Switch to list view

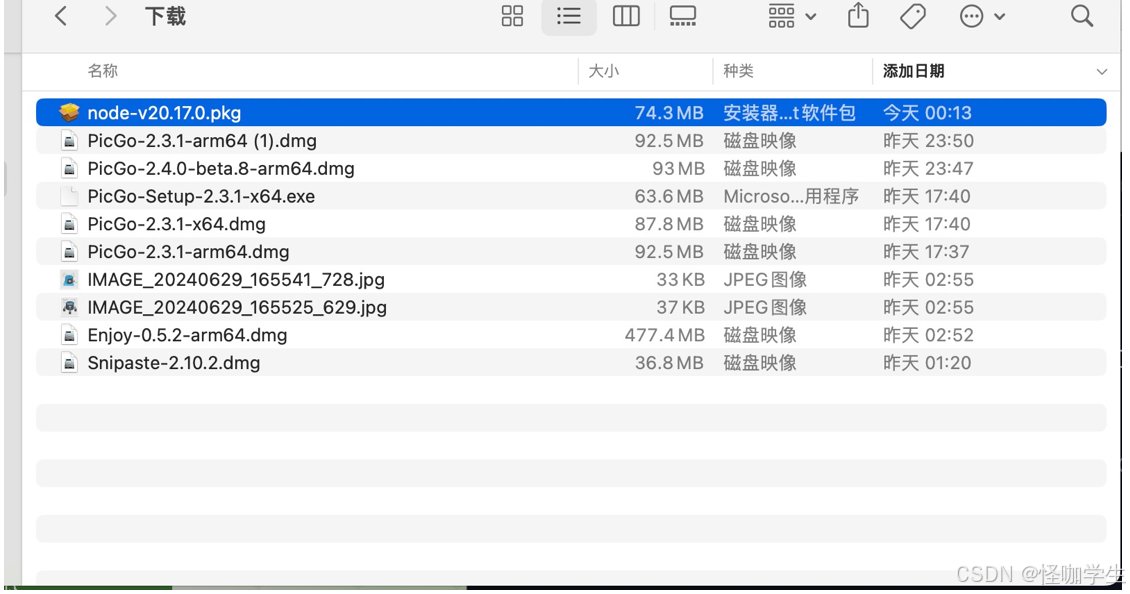(x=569, y=16)
